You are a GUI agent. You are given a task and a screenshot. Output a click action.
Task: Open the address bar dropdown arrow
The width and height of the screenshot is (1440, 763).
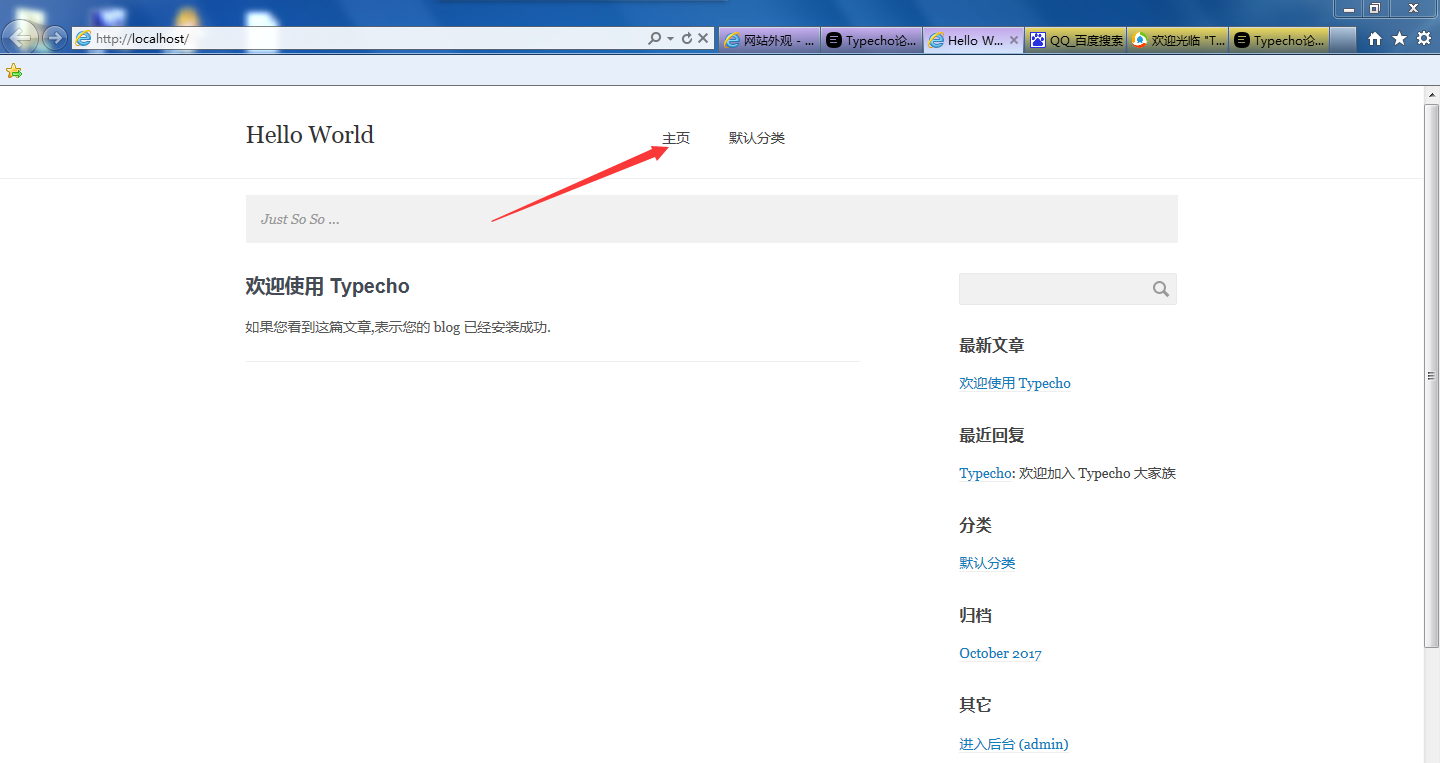[670, 39]
